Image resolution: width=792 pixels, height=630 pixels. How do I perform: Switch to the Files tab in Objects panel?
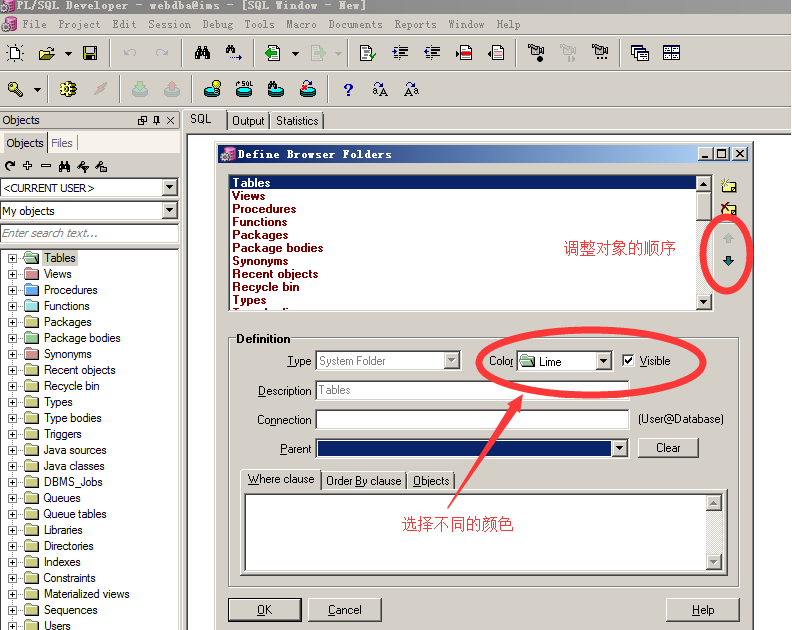click(62, 143)
